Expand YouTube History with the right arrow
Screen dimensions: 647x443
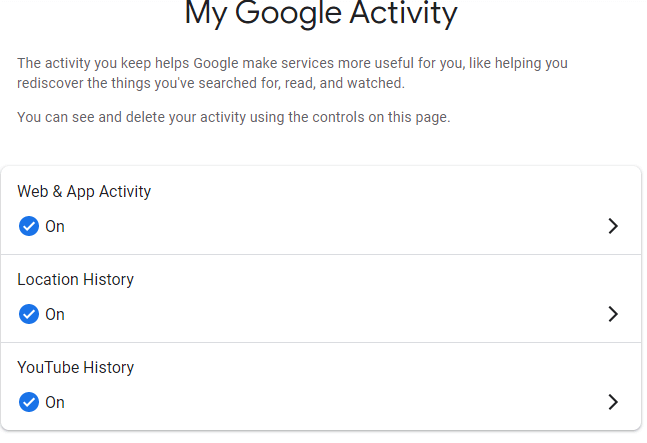pos(613,402)
